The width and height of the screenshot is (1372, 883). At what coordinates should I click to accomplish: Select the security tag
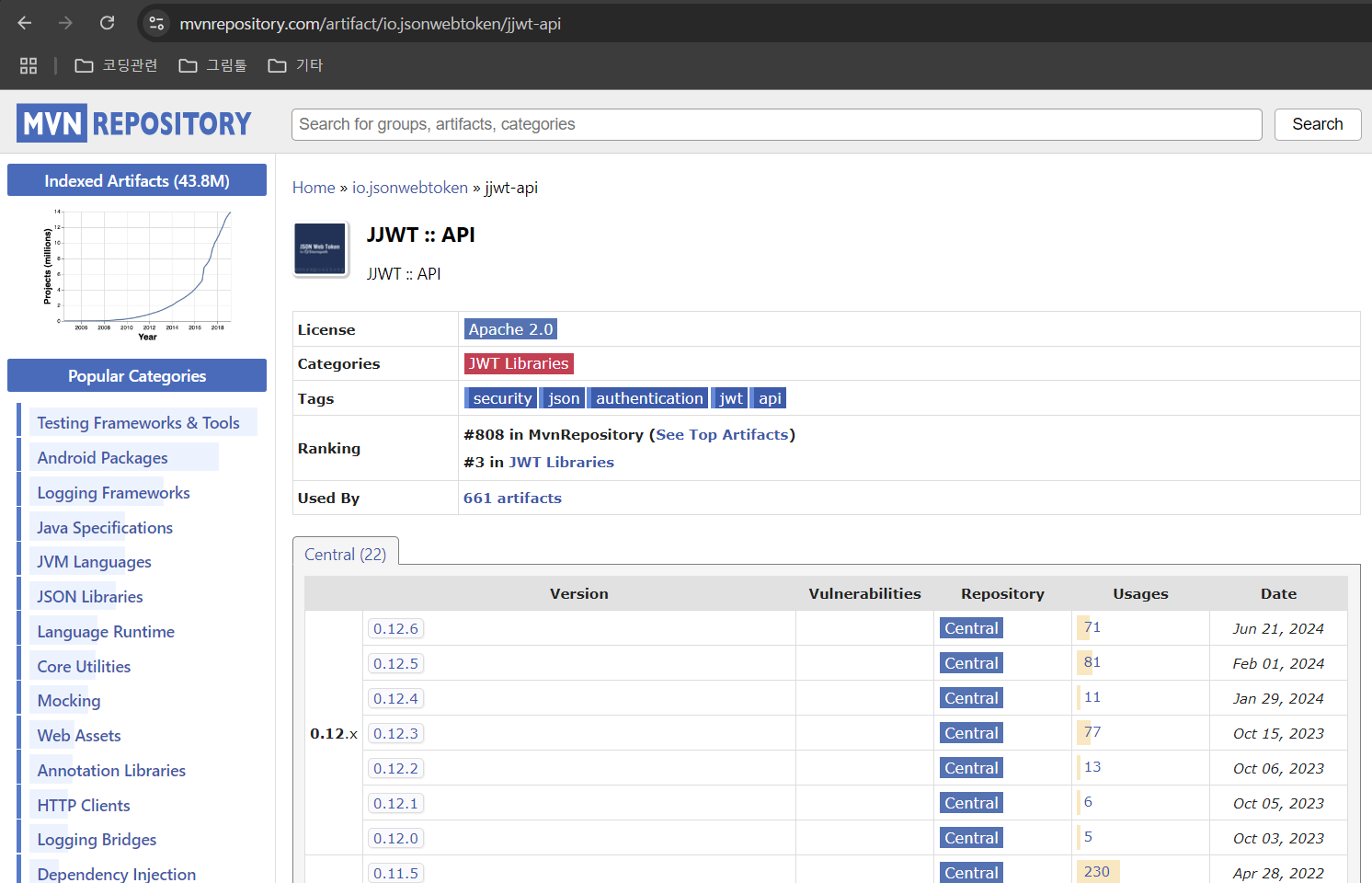coord(502,398)
